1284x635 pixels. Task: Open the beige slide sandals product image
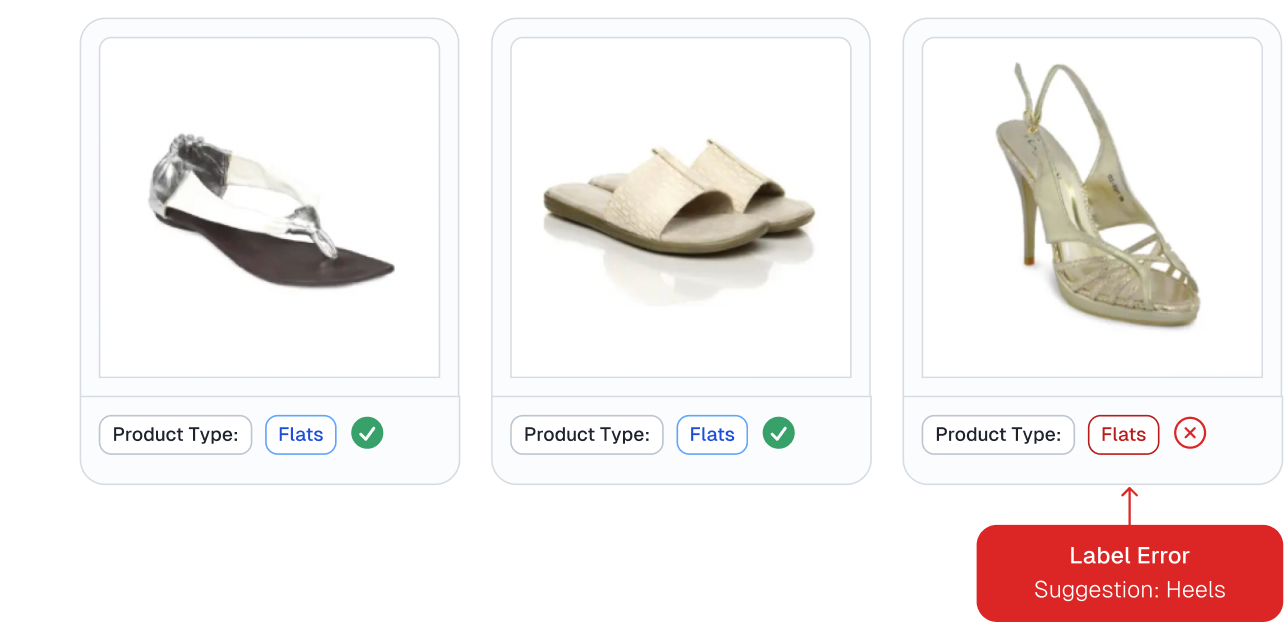pyautogui.click(x=681, y=208)
